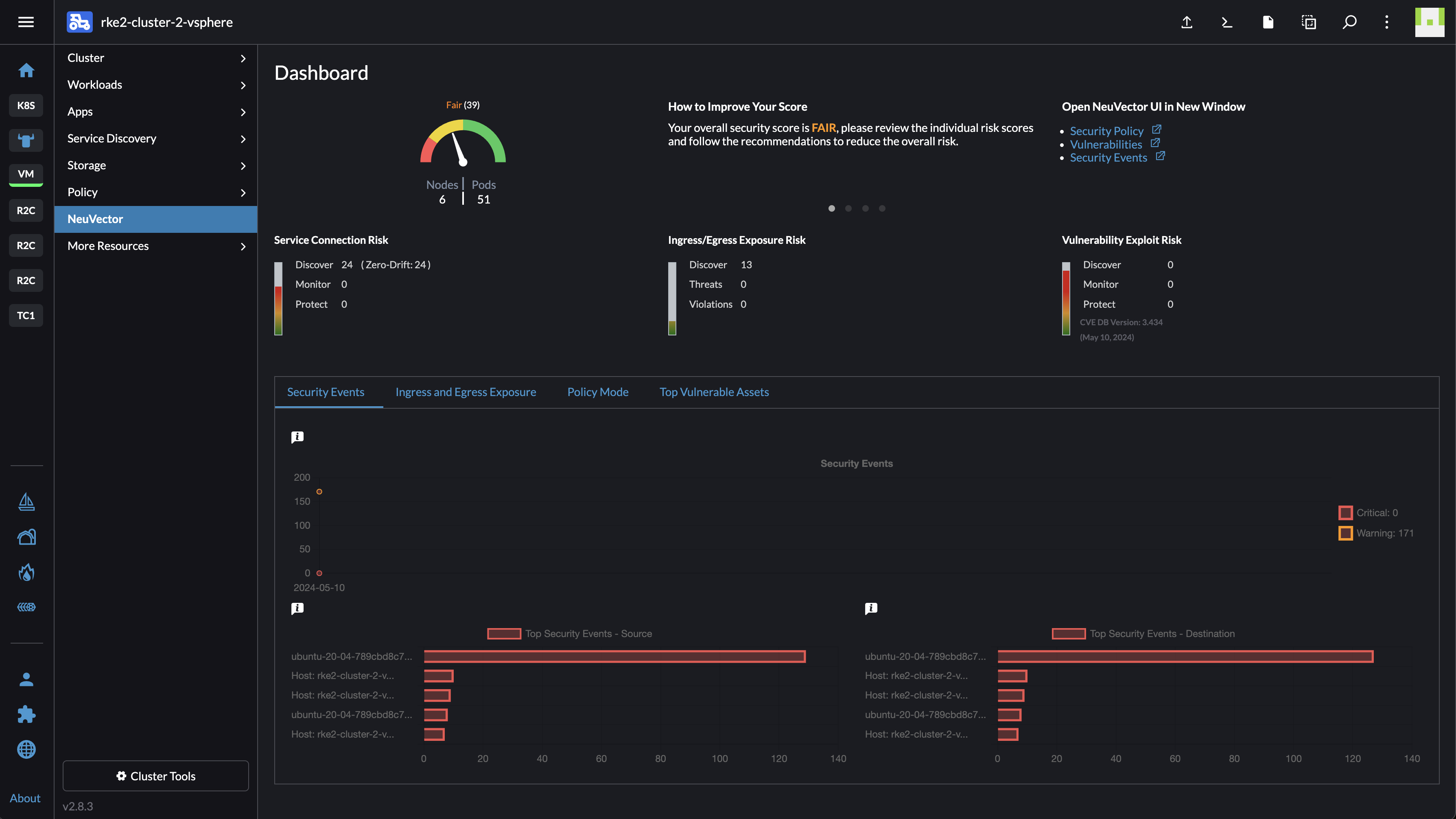The image size is (1456, 819).
Task: Click the Import YAML upload icon
Action: pos(1187,22)
